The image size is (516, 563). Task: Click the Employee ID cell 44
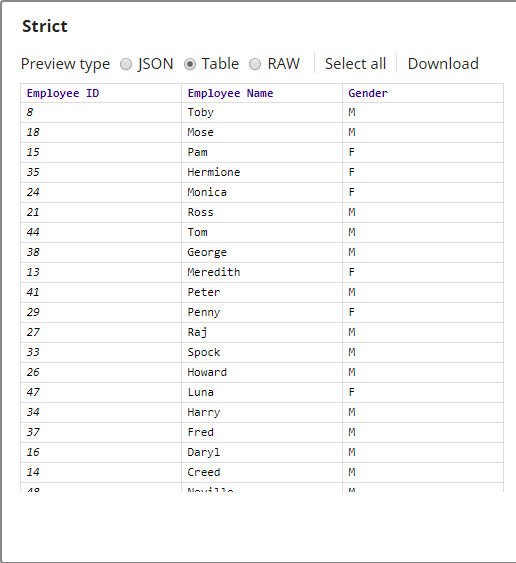[x=101, y=233]
